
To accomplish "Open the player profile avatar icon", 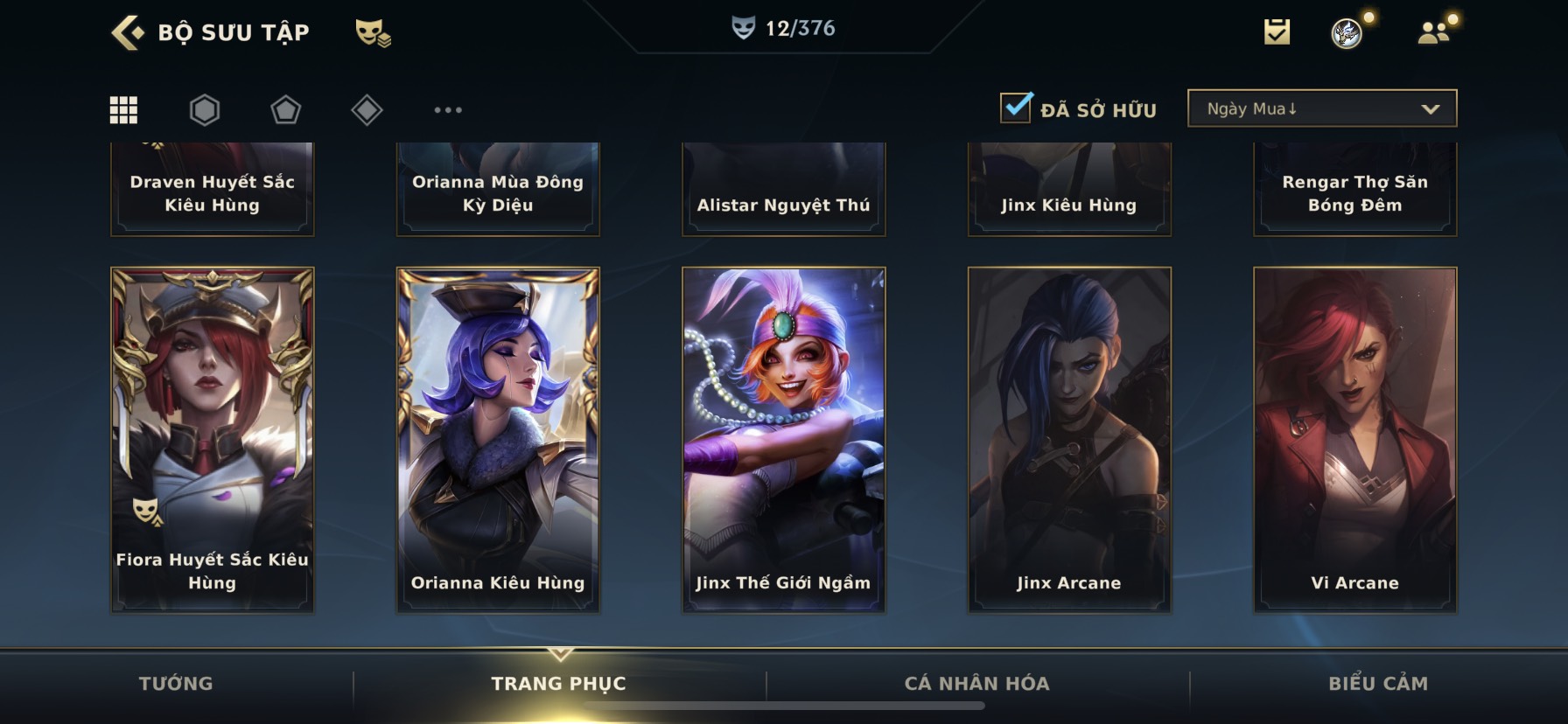I will [x=1347, y=33].
